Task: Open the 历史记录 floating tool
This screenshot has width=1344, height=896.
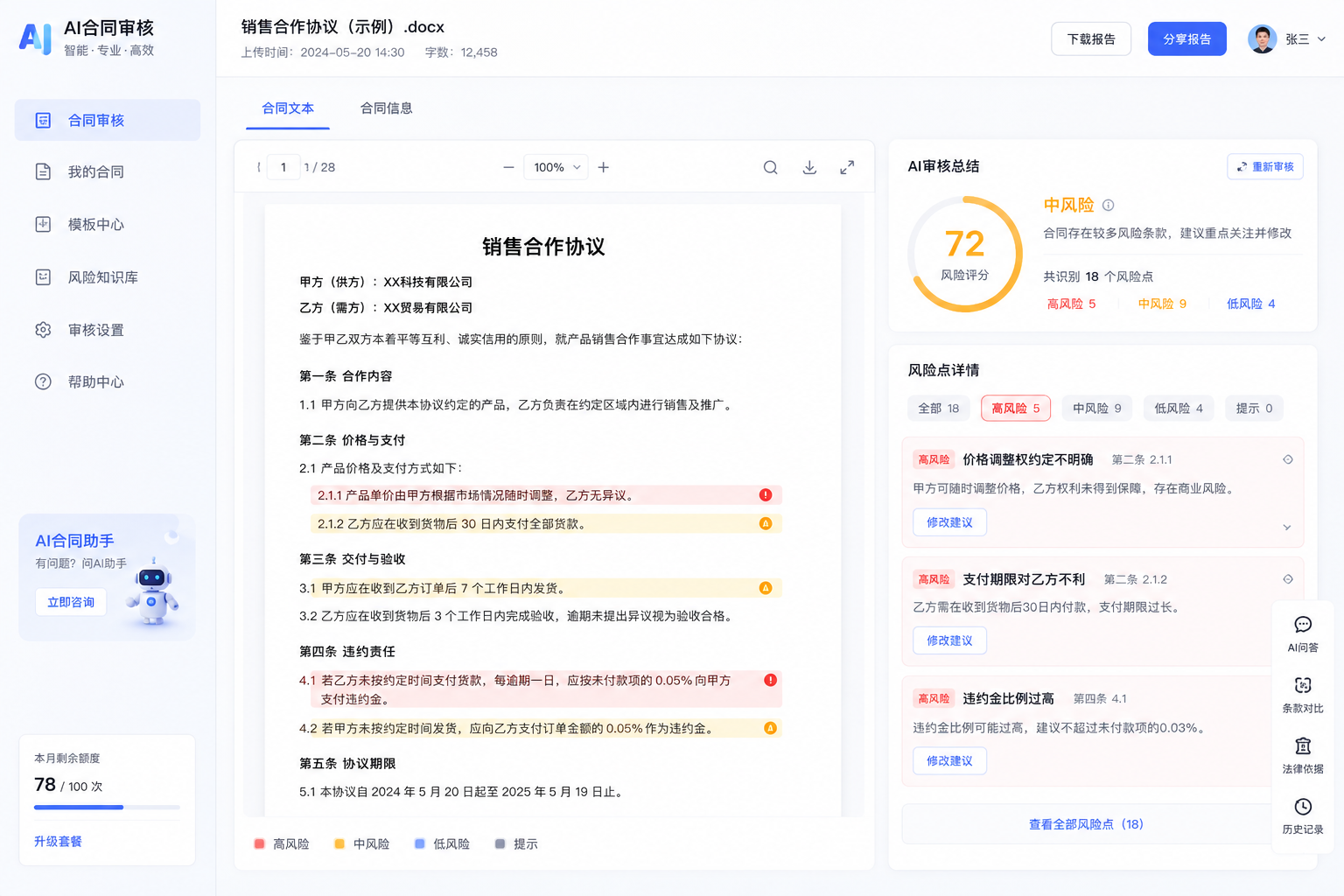Action: [1303, 816]
